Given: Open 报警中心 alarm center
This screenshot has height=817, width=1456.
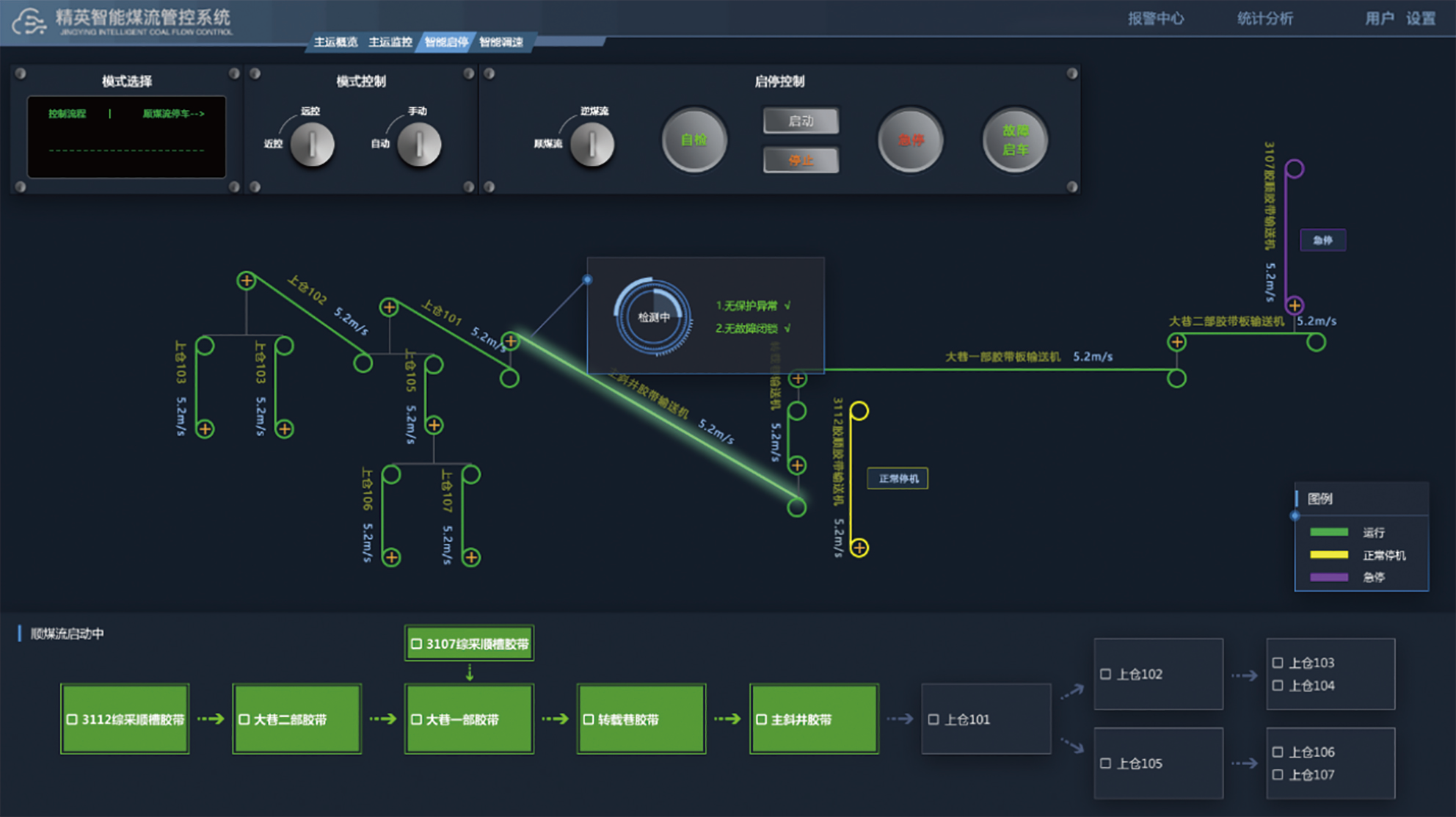Looking at the screenshot, I should click(x=1156, y=18).
